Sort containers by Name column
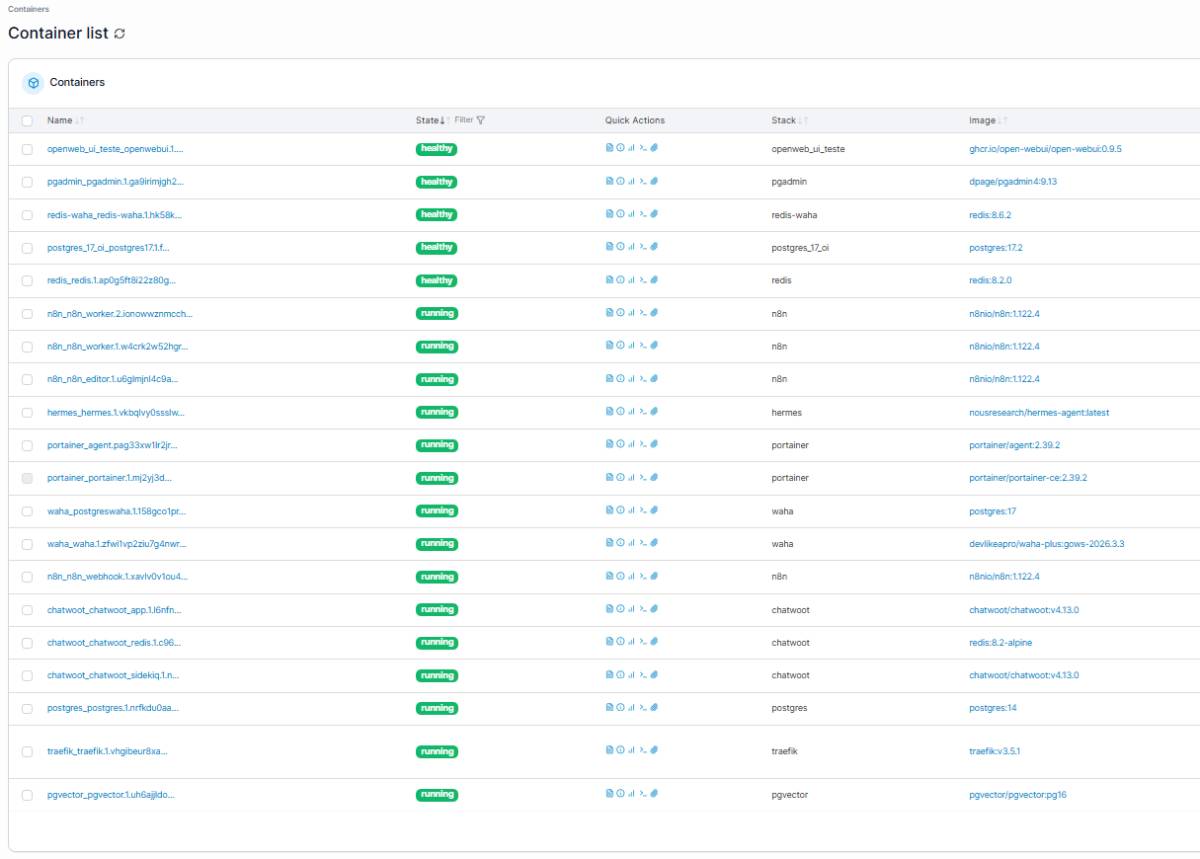The width and height of the screenshot is (1200, 859). tap(64, 120)
